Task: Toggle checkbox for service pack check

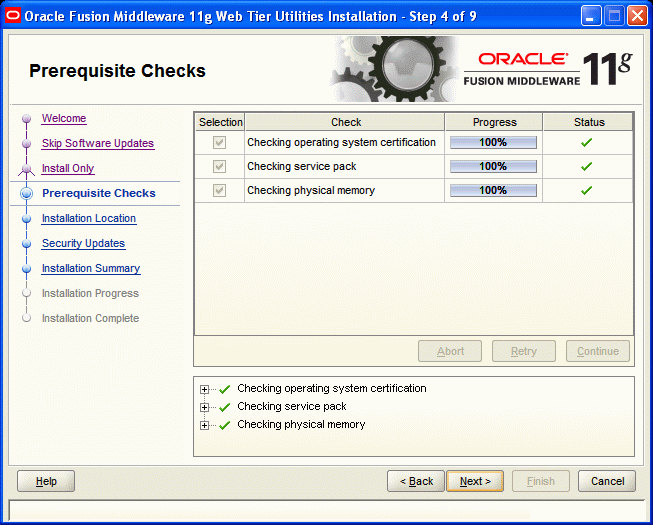Action: [219, 167]
